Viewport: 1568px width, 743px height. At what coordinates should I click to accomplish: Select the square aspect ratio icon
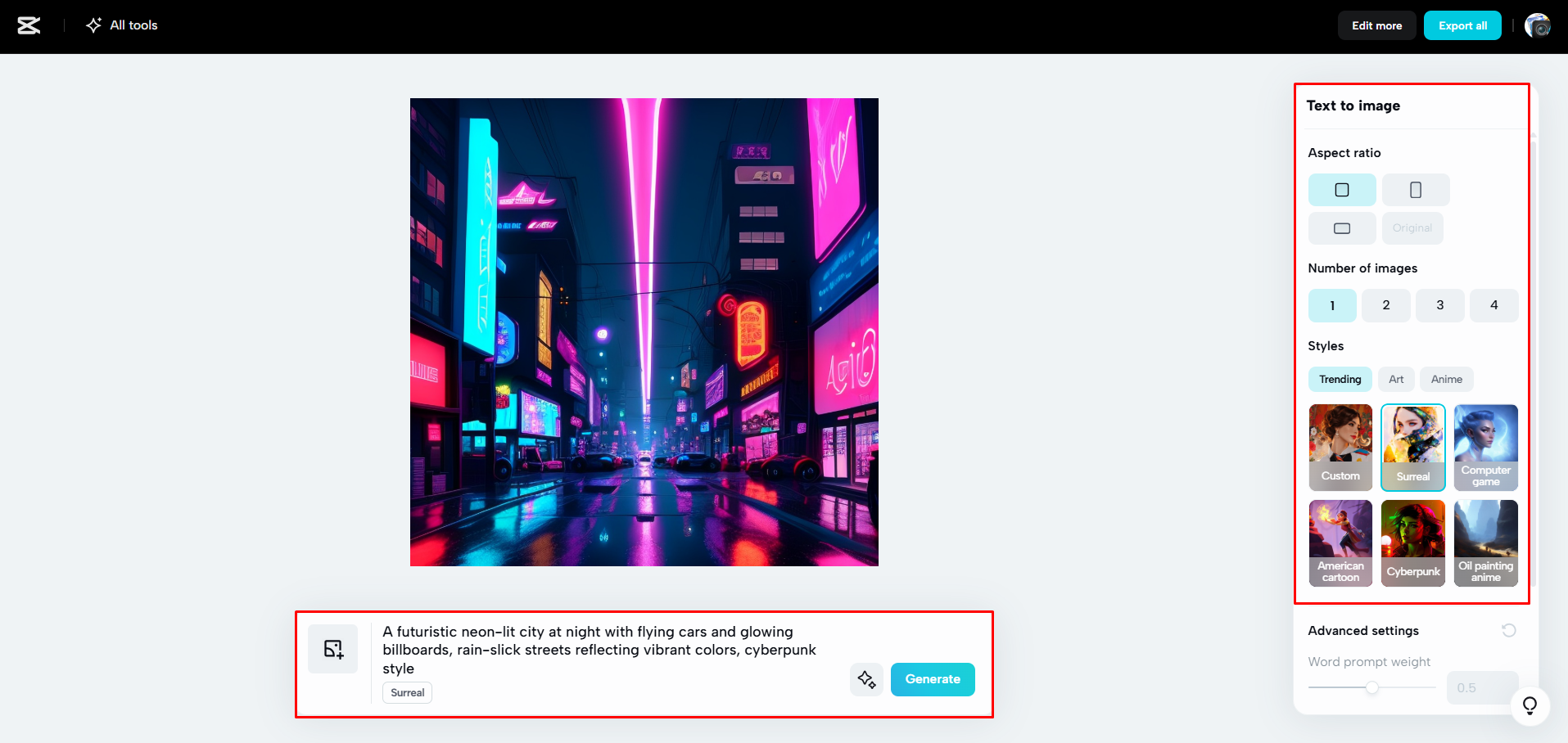1342,189
